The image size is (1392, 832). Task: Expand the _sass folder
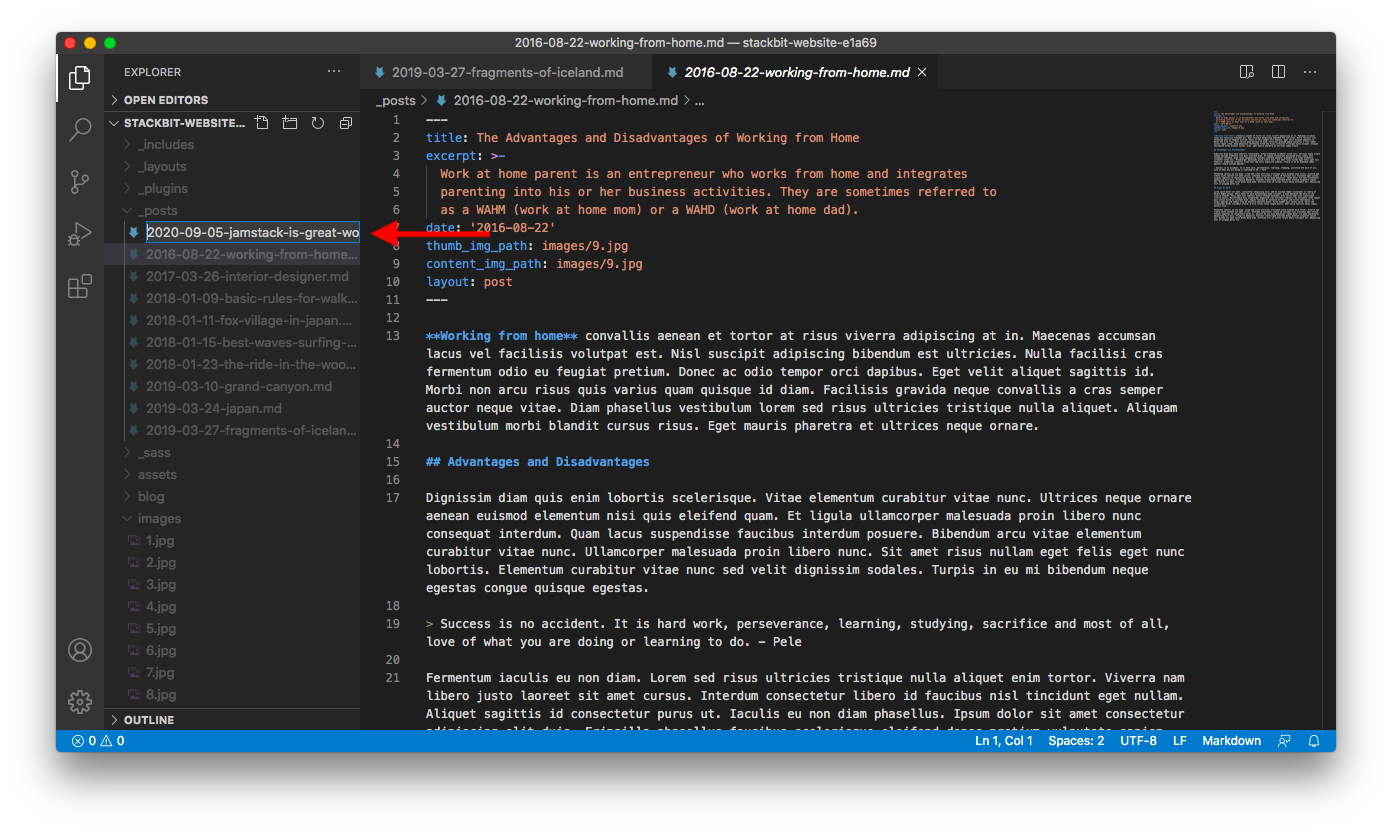(x=232, y=452)
